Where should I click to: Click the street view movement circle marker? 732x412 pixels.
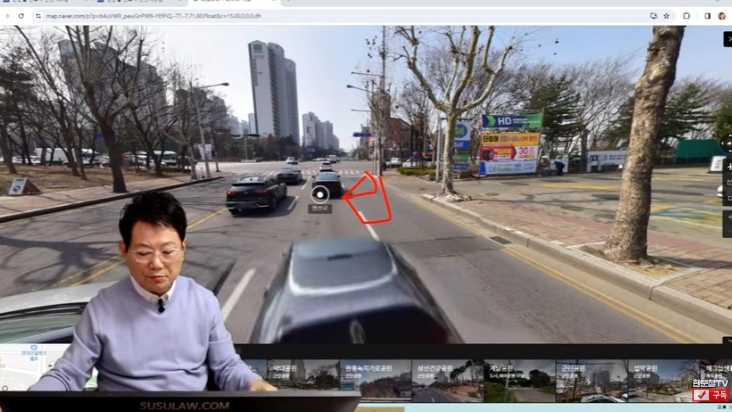(x=320, y=194)
